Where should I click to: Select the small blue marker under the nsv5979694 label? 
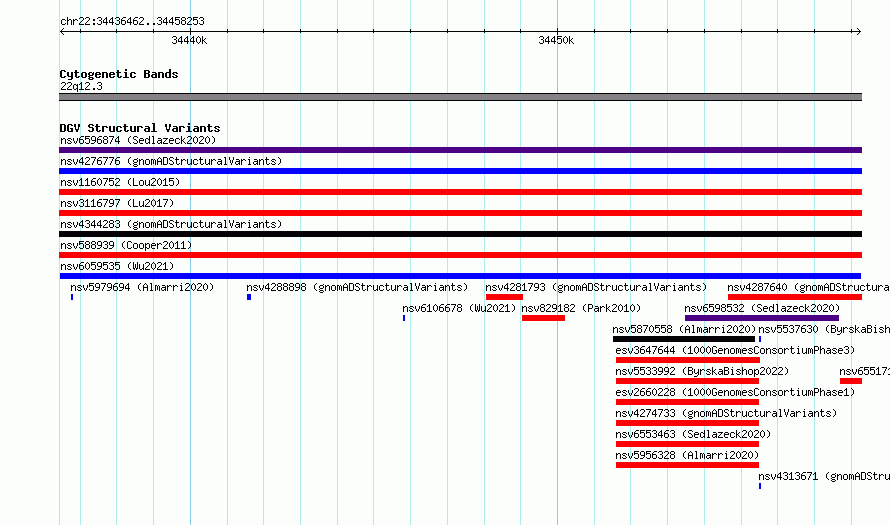tap(72, 297)
